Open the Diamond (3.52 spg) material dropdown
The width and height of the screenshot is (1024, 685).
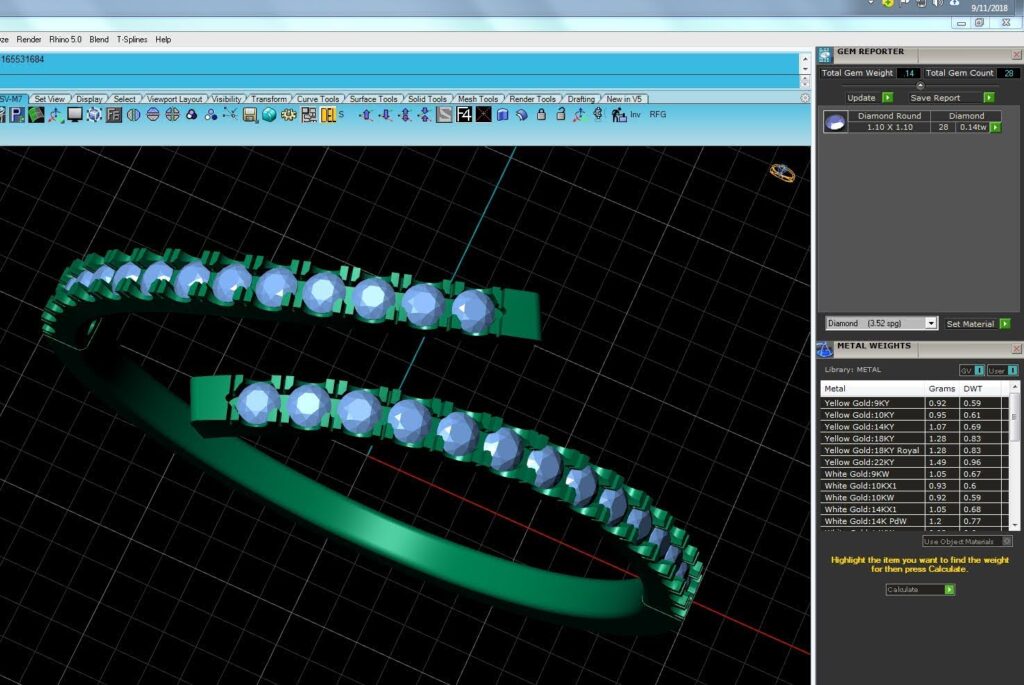click(881, 323)
